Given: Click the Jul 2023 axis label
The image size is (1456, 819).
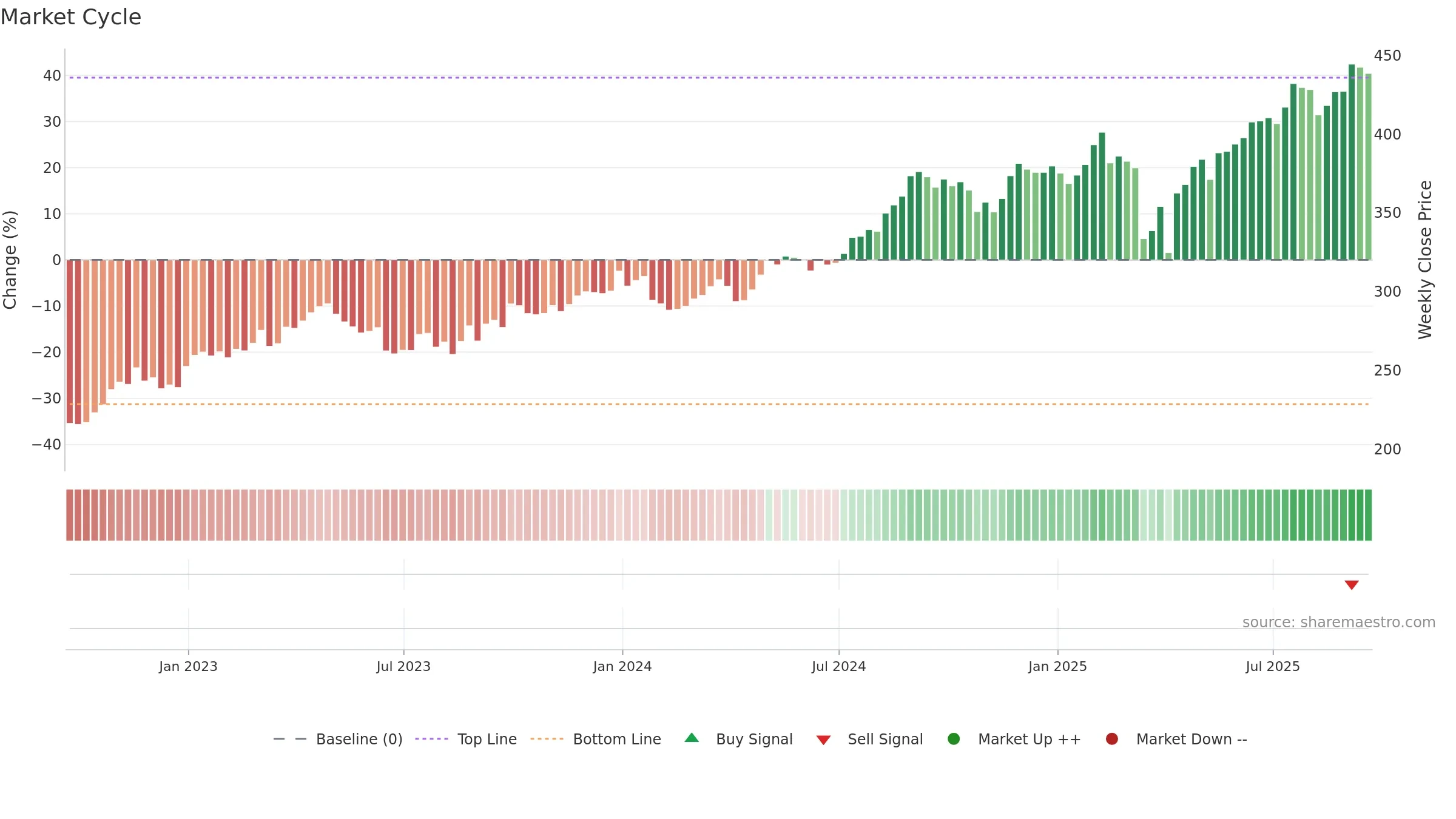Looking at the screenshot, I should pos(403,666).
